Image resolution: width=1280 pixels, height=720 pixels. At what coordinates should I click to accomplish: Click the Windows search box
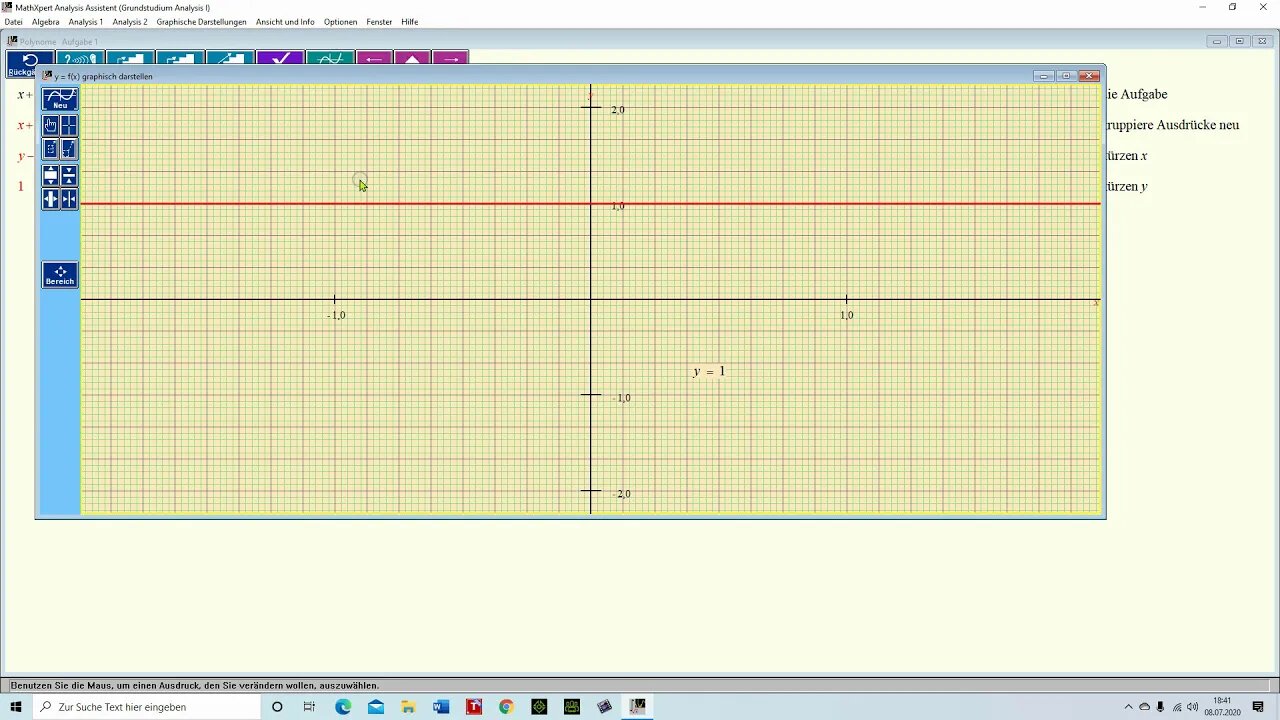coord(146,707)
